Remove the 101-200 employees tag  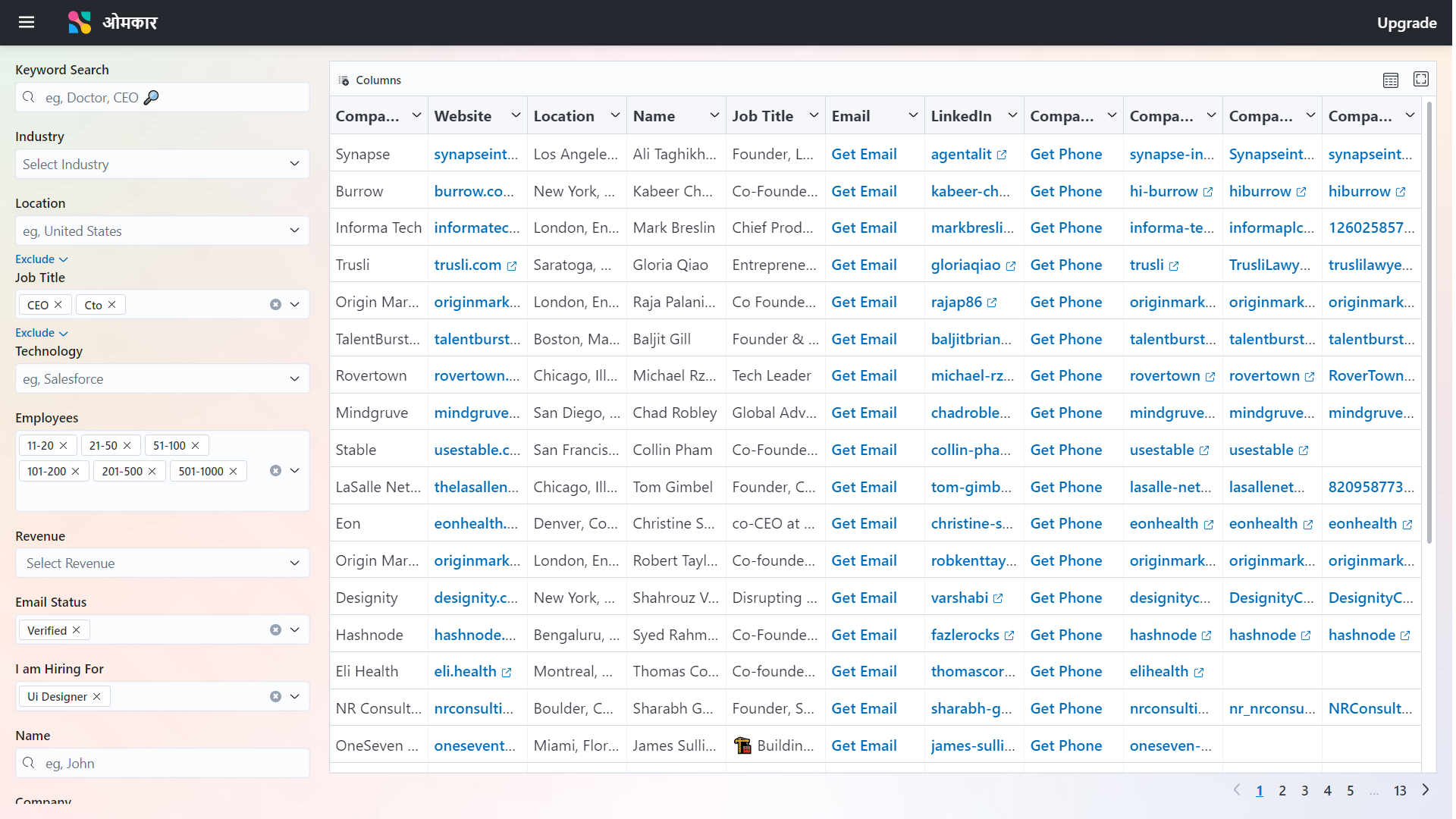[76, 472]
